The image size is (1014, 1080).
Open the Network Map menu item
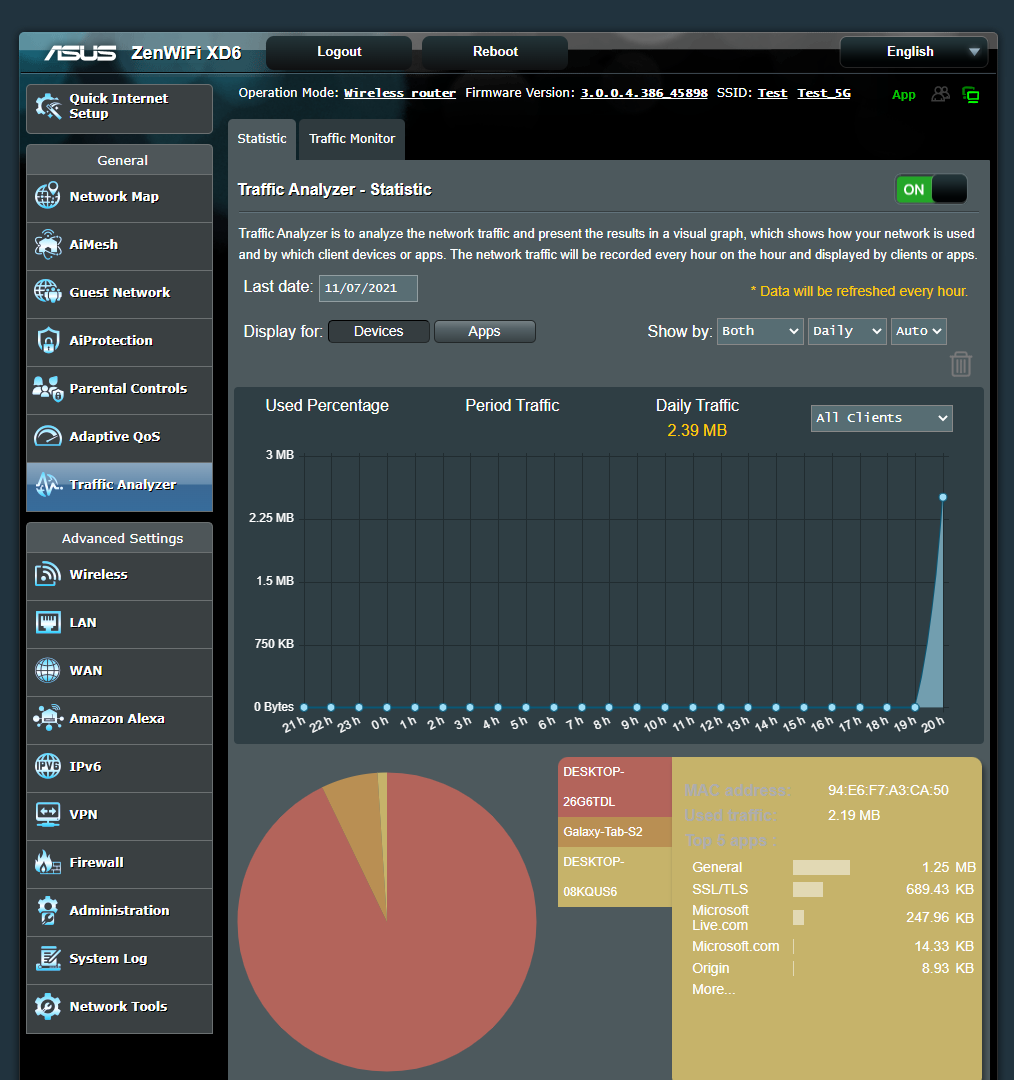click(119, 198)
